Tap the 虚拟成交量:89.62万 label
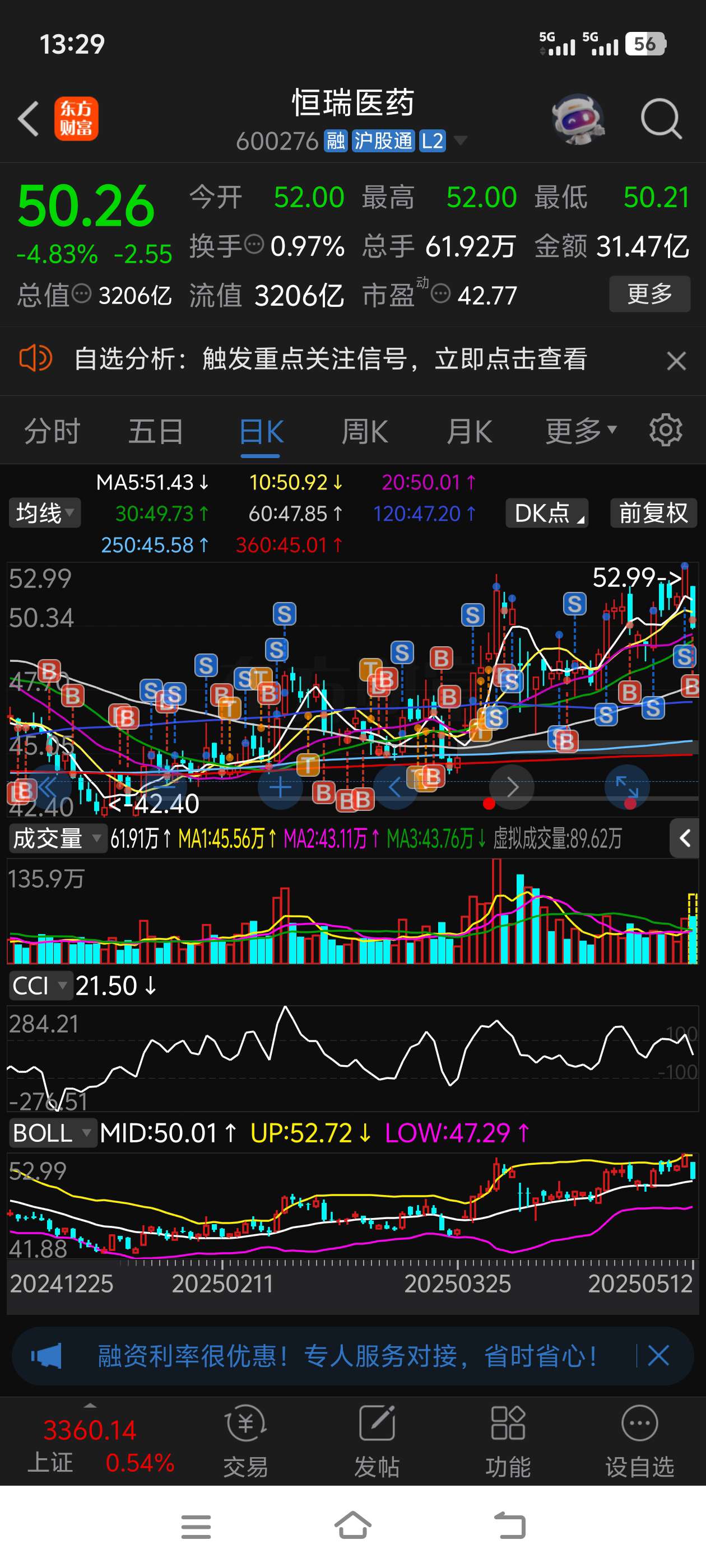Screen dimensions: 706x1568 click(x=558, y=839)
